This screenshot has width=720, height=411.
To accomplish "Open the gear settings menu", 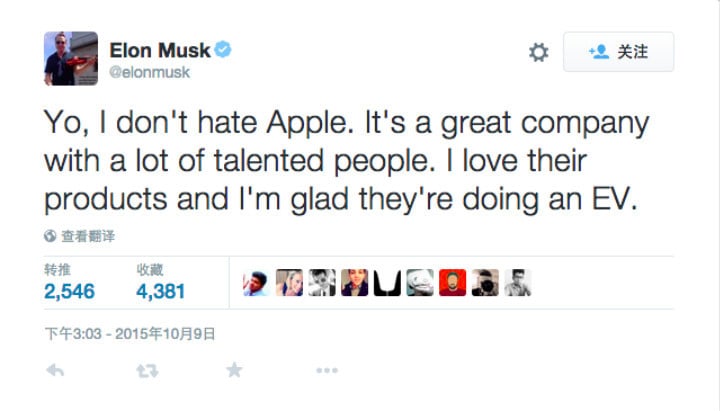I will 538,53.
